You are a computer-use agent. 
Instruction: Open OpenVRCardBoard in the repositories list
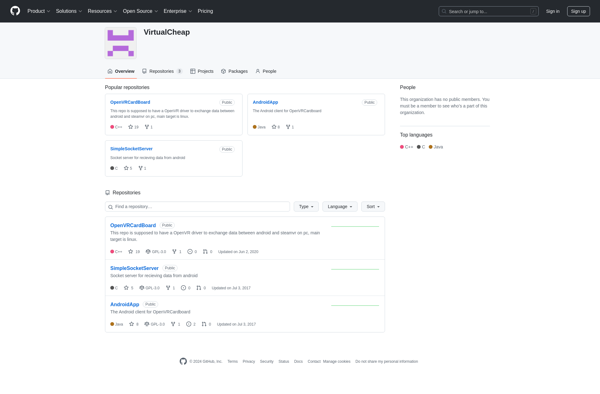[x=133, y=225]
